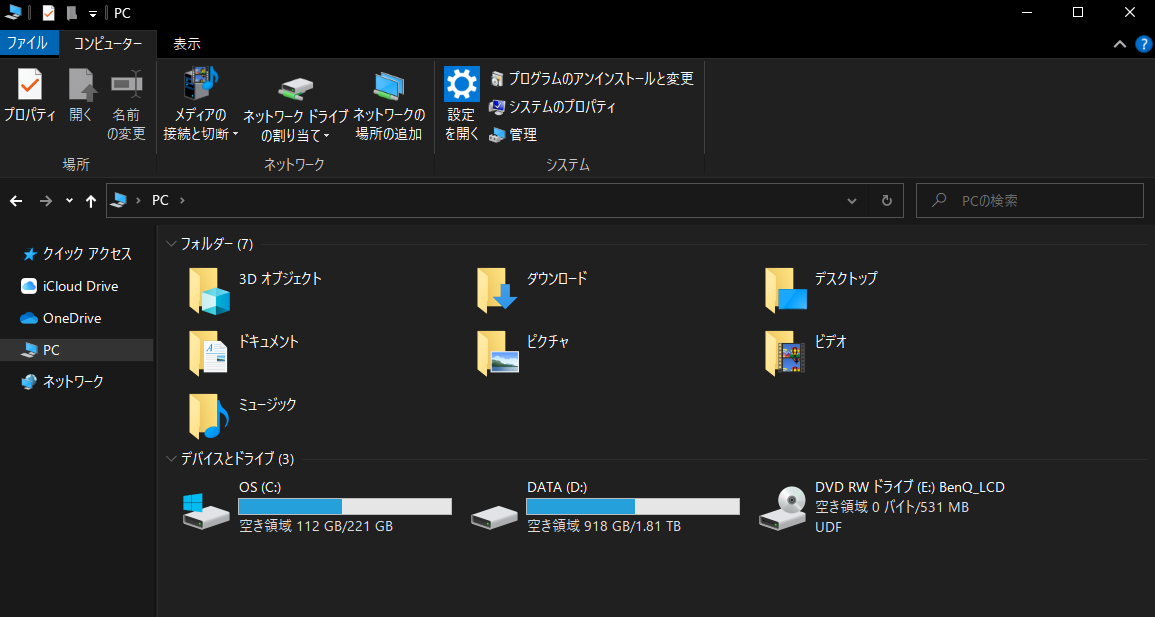Select クイック アクセス in navigation pane

(x=77, y=254)
